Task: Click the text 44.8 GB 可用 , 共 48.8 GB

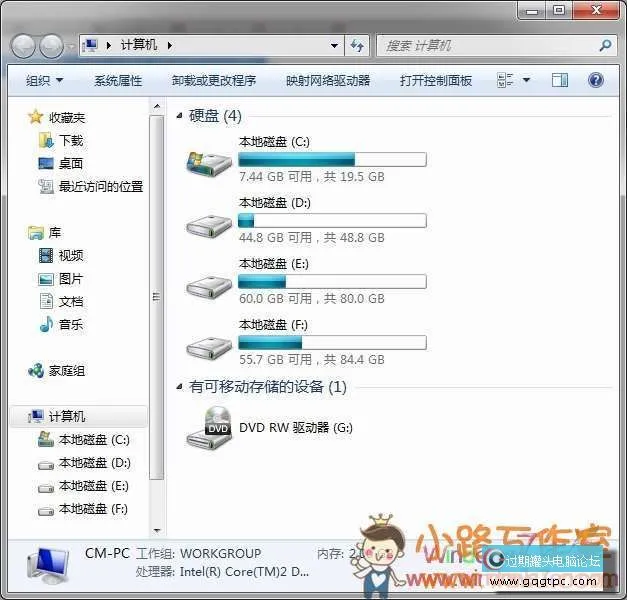Action: point(312,238)
